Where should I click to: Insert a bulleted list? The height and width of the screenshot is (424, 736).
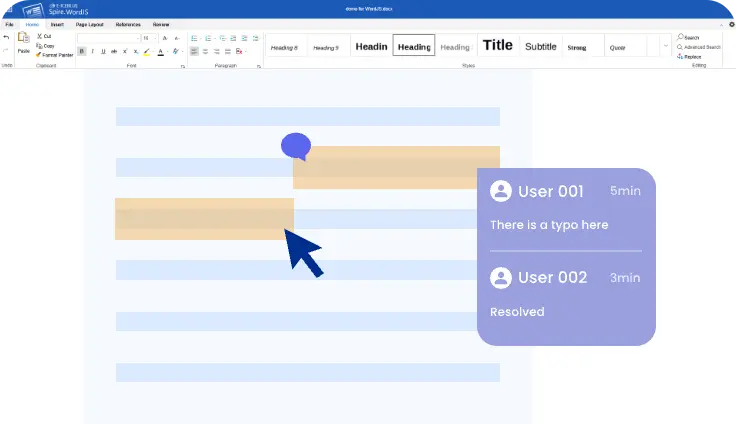click(194, 38)
